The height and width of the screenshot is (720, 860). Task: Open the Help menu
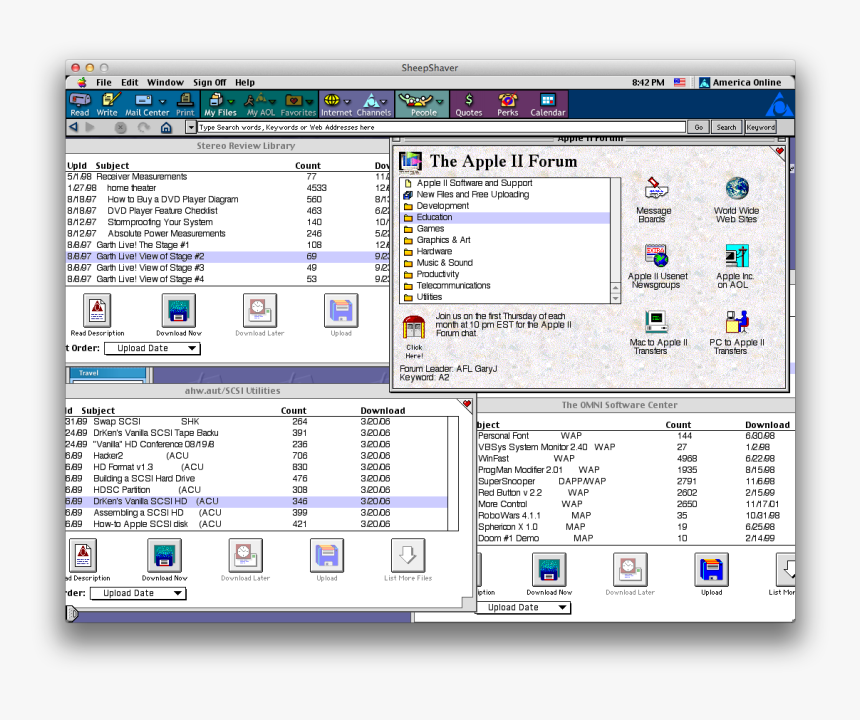pyautogui.click(x=245, y=82)
